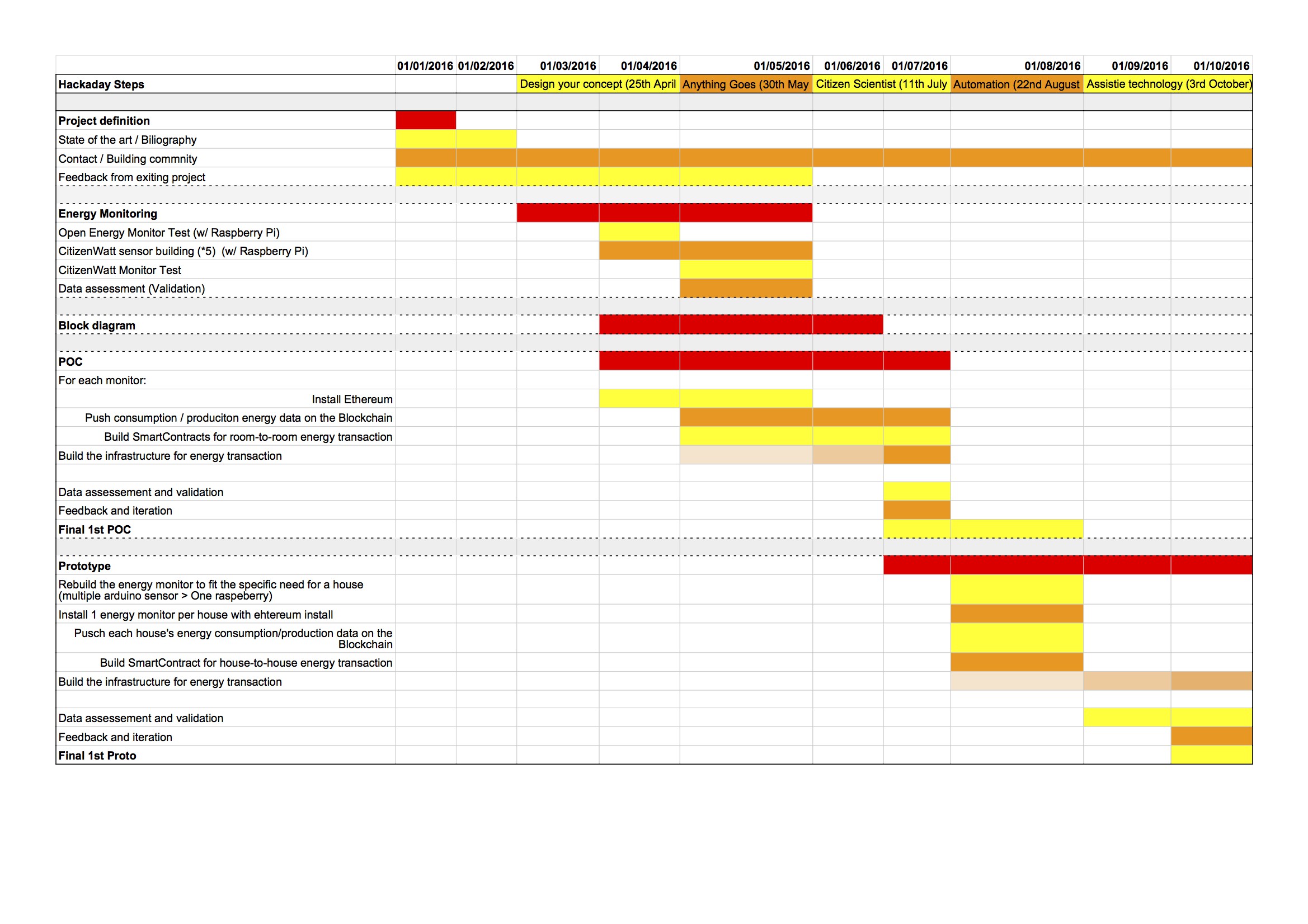
Task: Click the 01/03/2016 column header
Action: 568,66
